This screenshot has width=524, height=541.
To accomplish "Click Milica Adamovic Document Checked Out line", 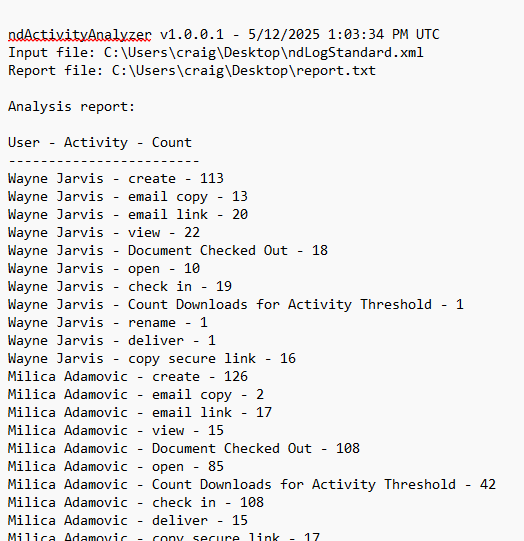I will click(184, 449).
